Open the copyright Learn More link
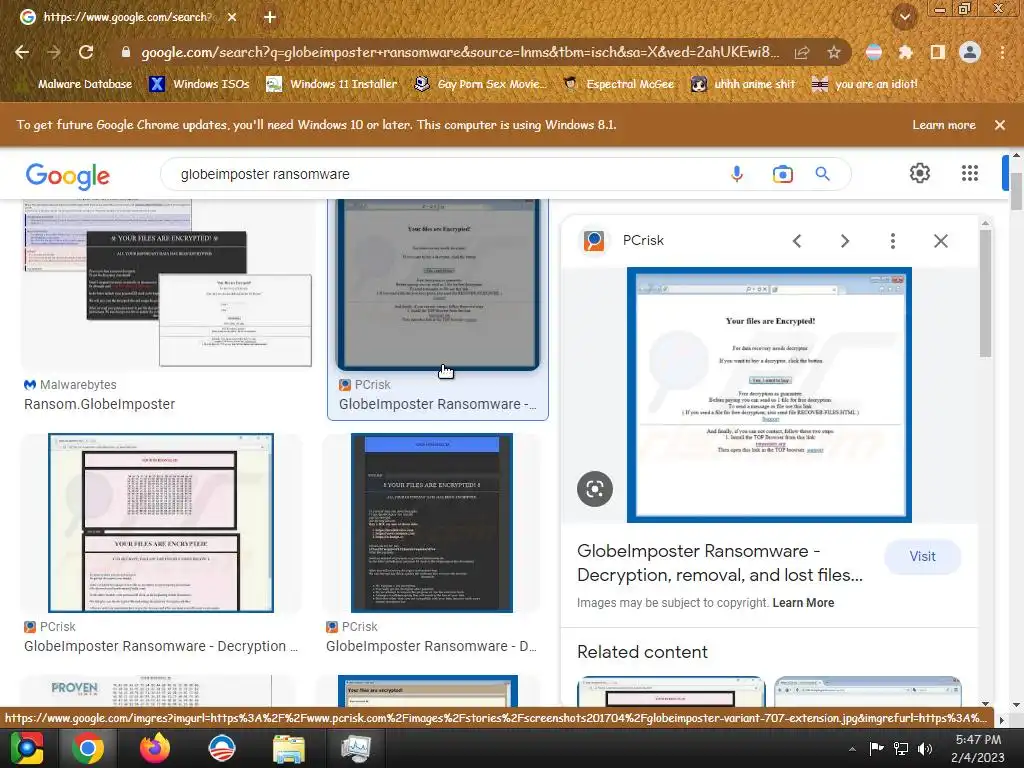 tap(803, 603)
